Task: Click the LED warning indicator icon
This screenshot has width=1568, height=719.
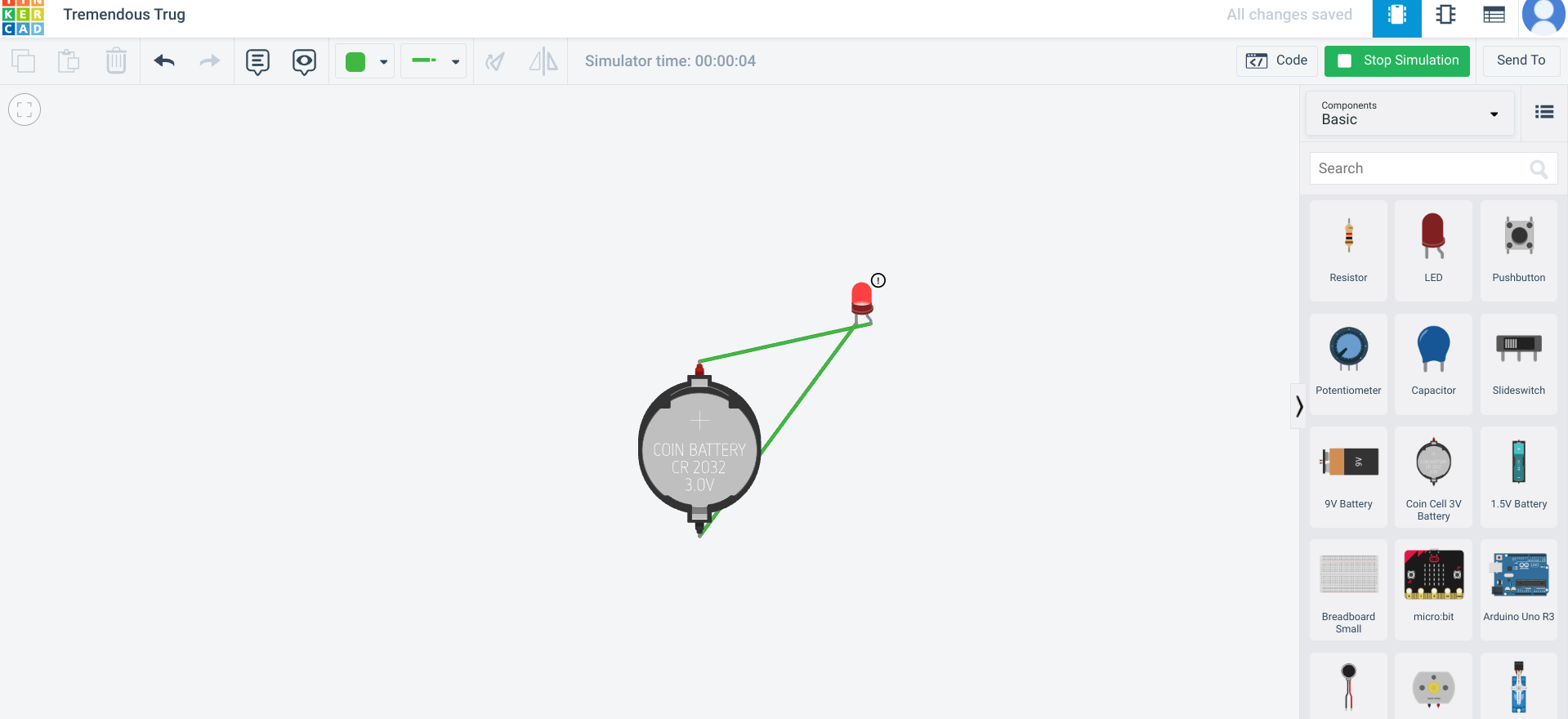Action: pos(878,280)
